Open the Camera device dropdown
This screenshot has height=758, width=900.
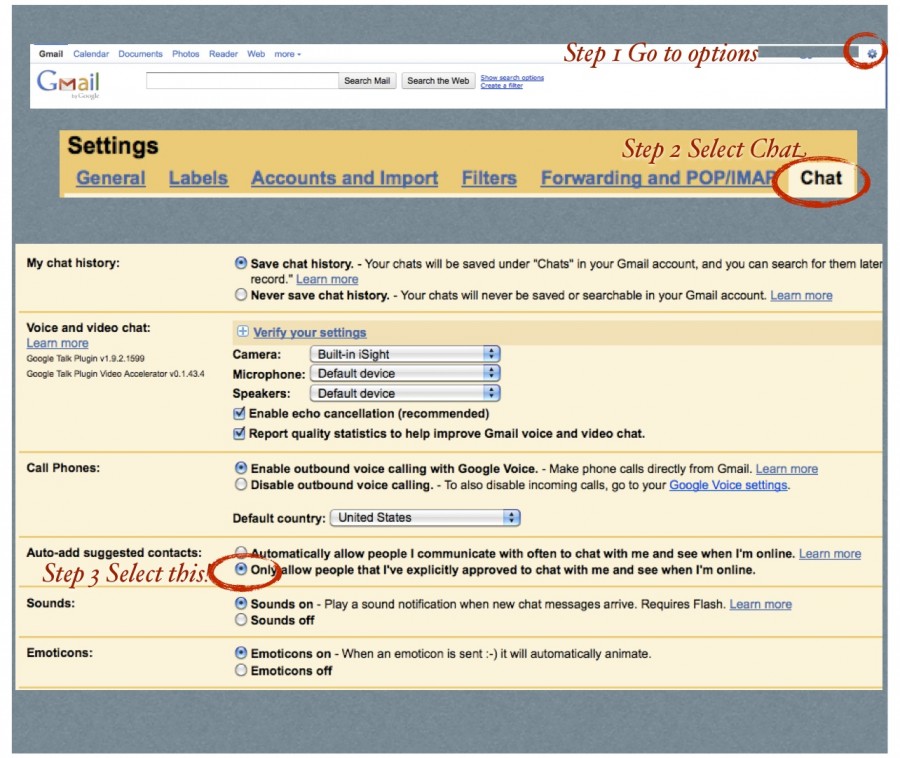404,354
